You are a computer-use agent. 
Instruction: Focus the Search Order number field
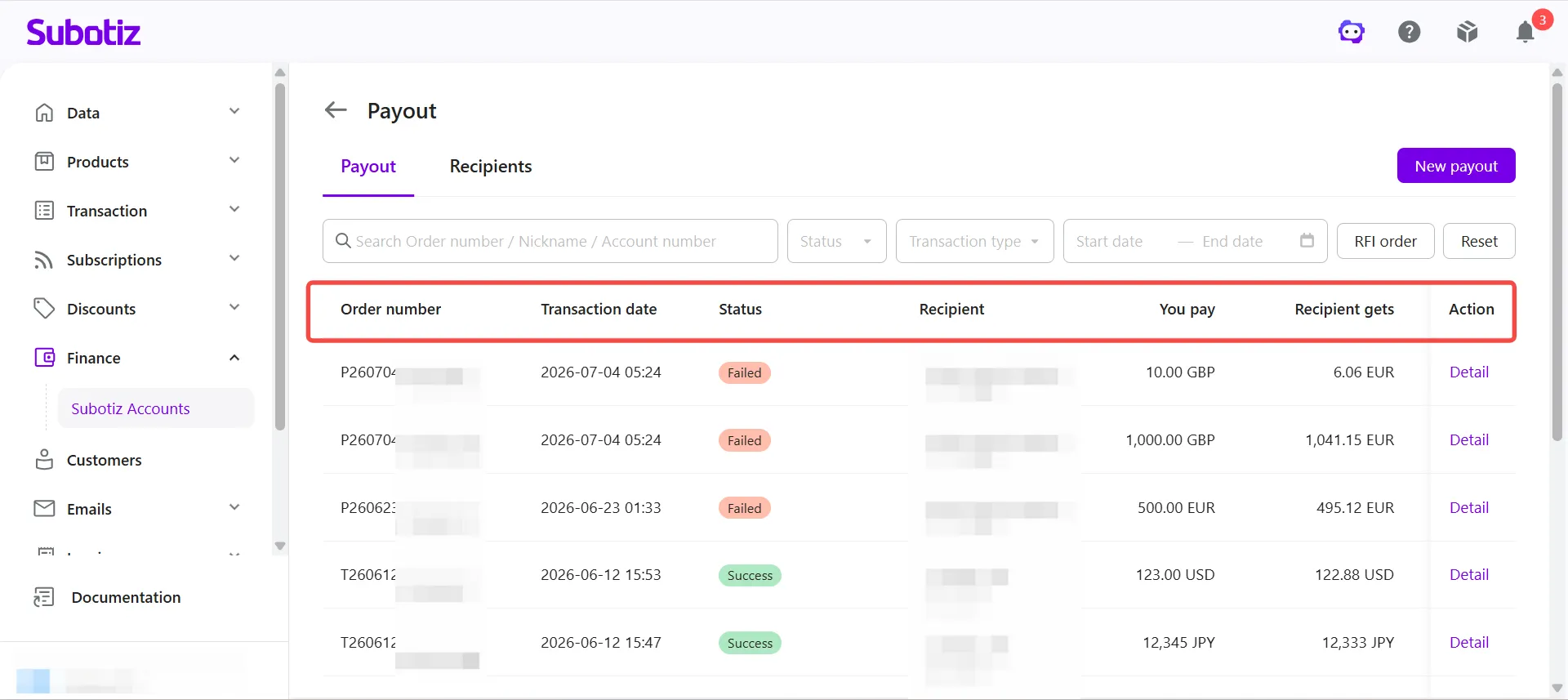[x=550, y=241]
